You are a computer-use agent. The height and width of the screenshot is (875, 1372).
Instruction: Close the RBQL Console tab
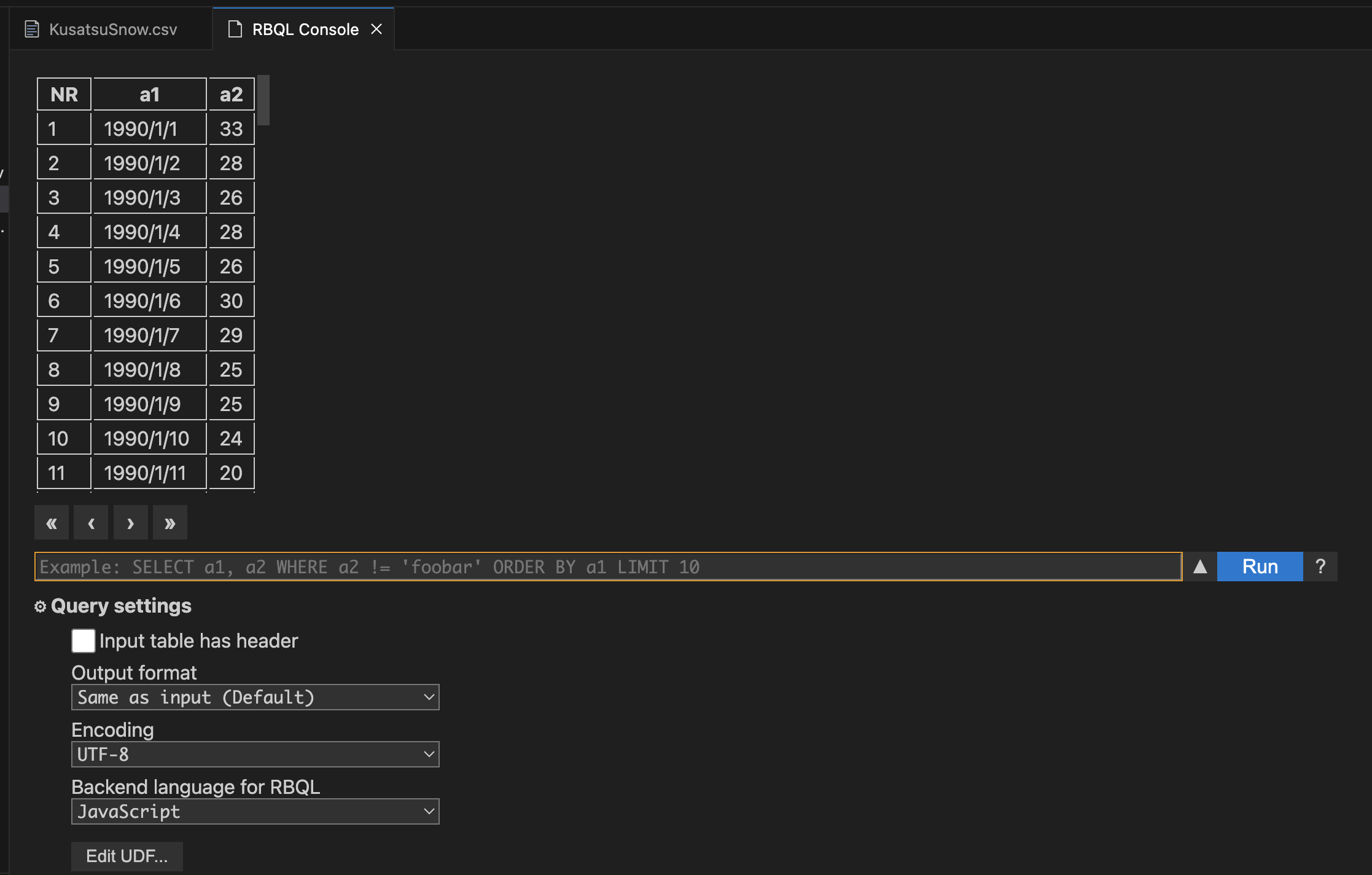pos(376,29)
